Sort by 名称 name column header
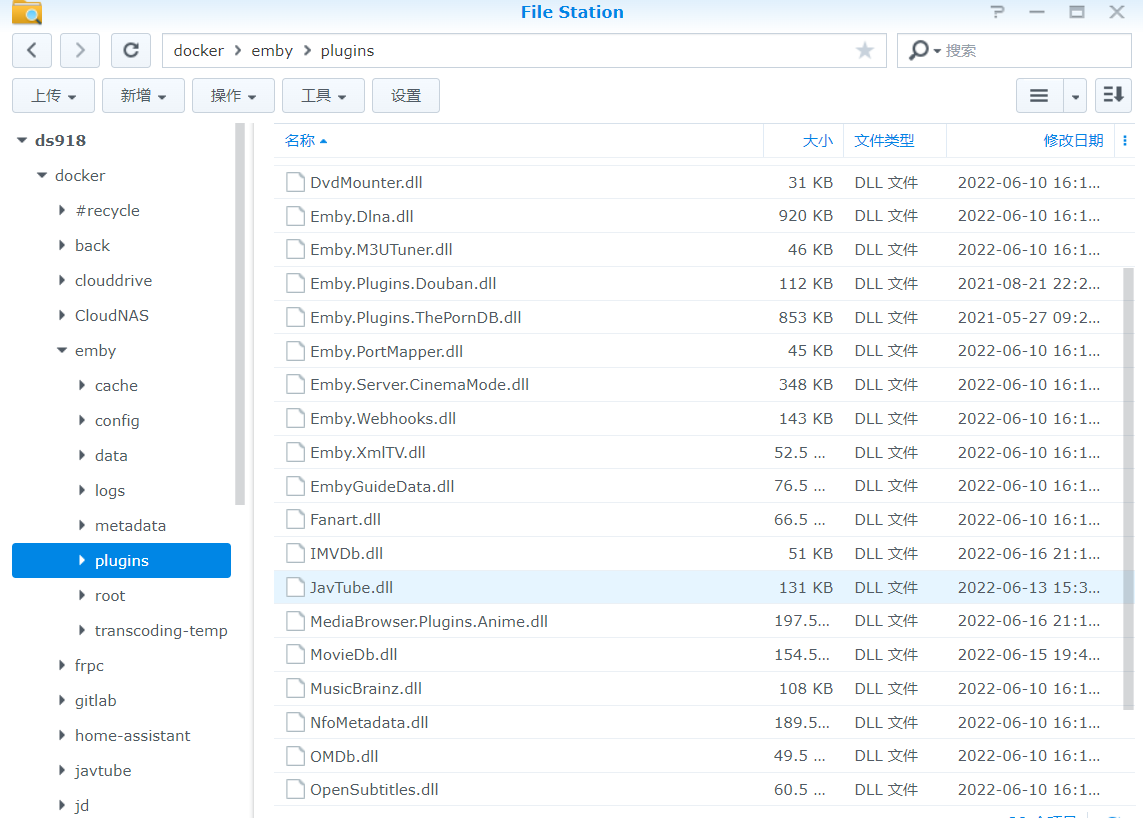1143x818 pixels. tap(300, 141)
